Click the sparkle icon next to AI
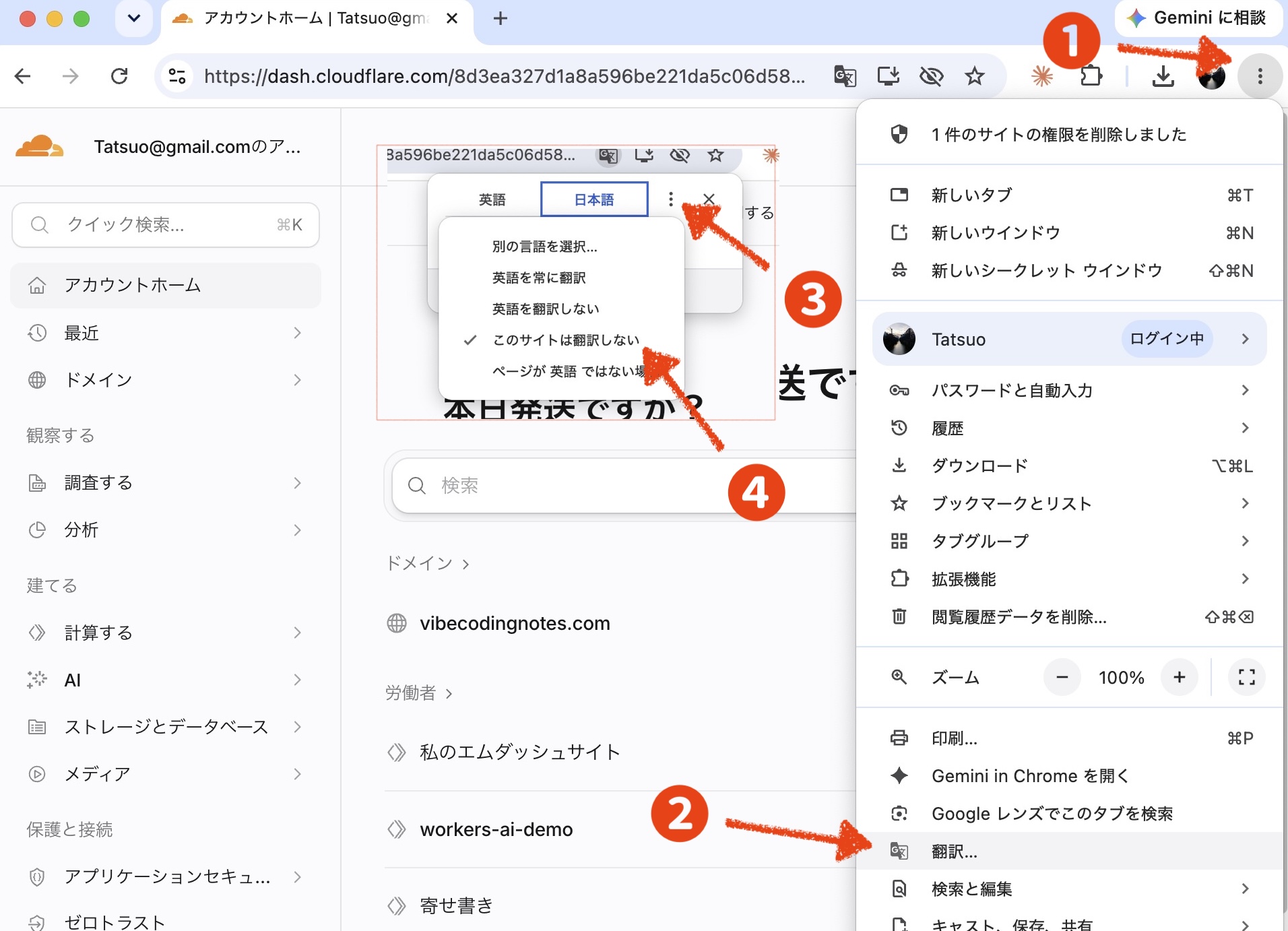Image resolution: width=1288 pixels, height=931 pixels. pos(37,680)
